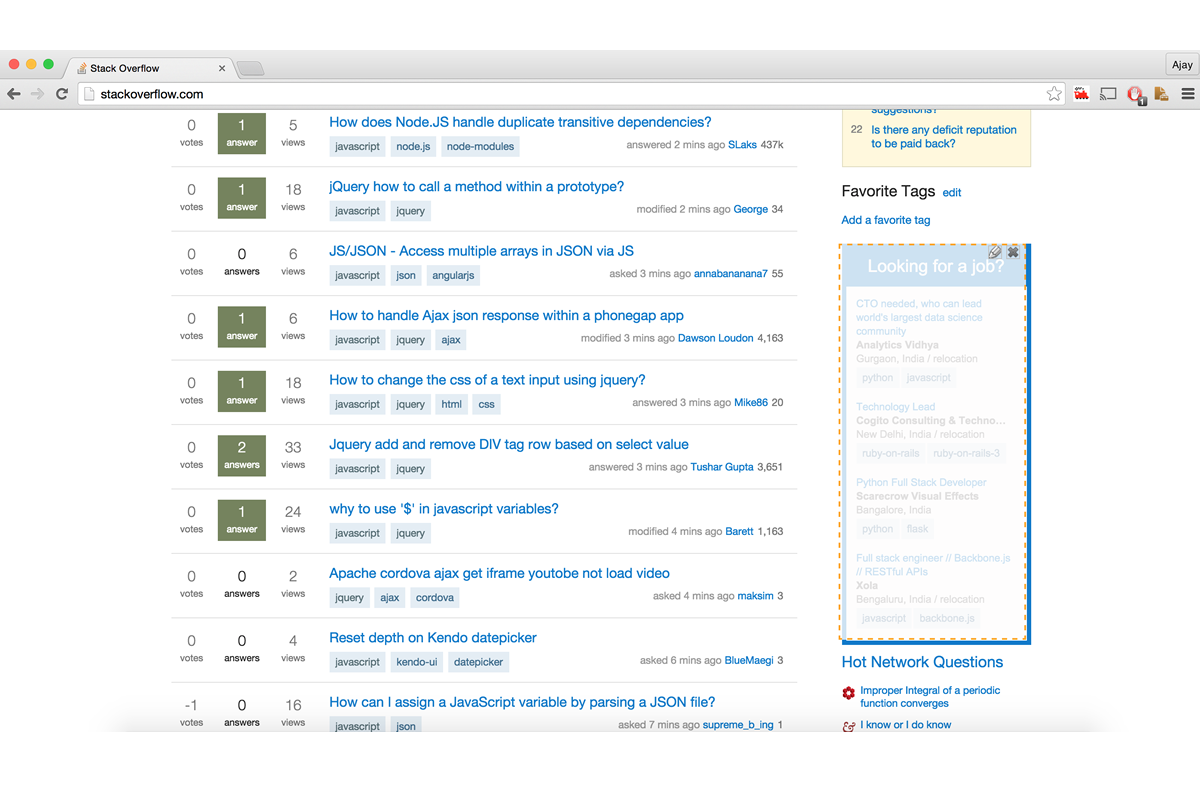Image resolution: width=1200 pixels, height=800 pixels.
Task: Open 'How to change the css of a text input'
Action: click(487, 380)
